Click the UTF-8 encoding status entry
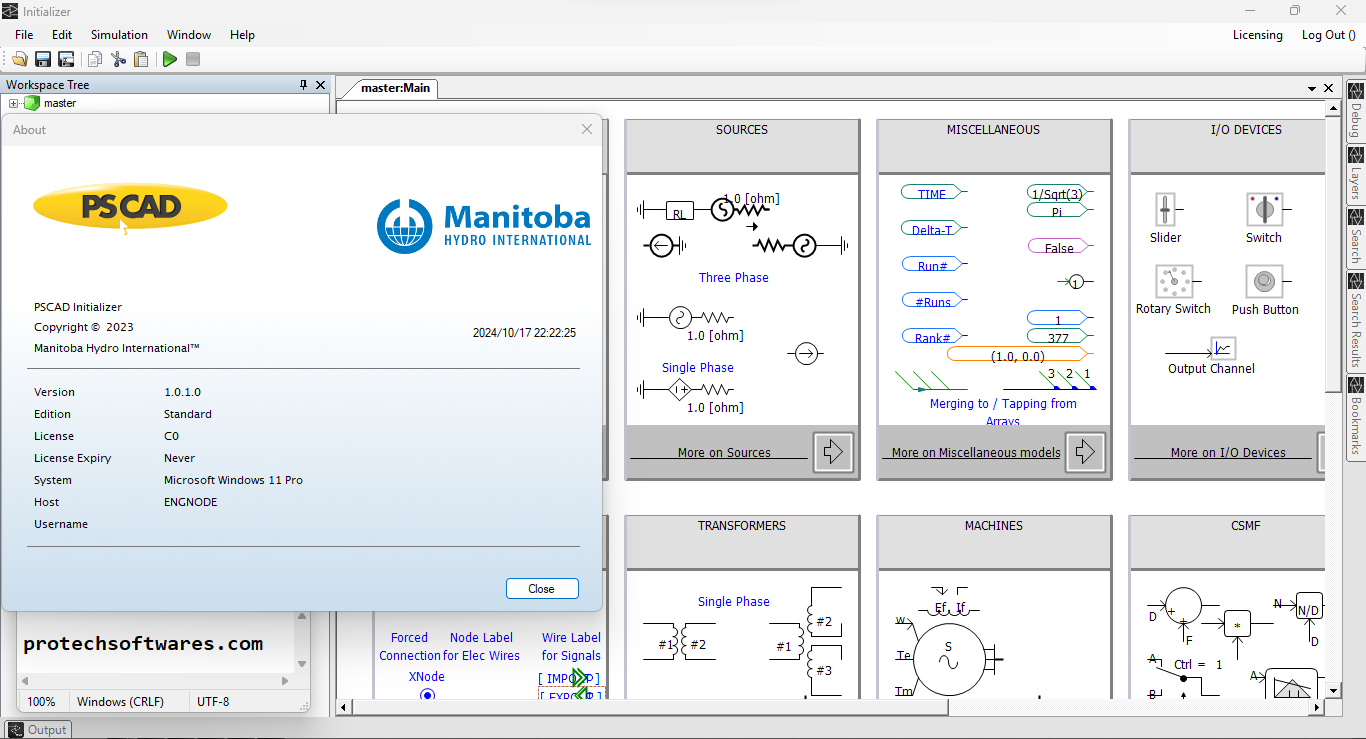 point(213,702)
